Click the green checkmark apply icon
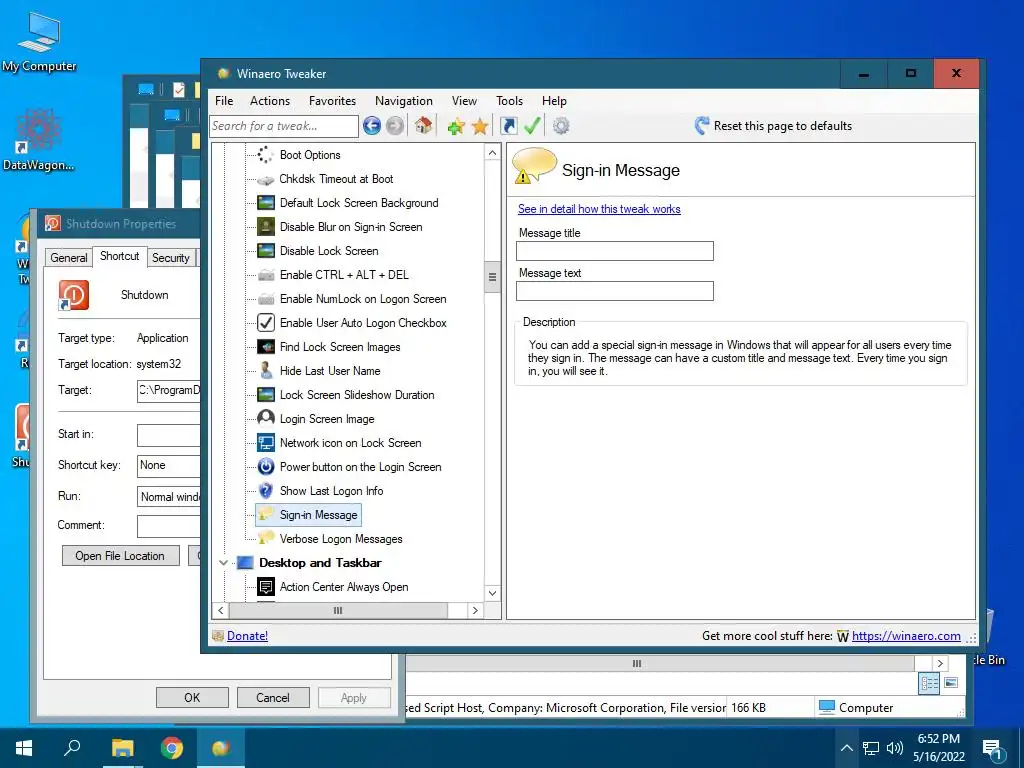The image size is (1024, 768). pyautogui.click(x=532, y=125)
